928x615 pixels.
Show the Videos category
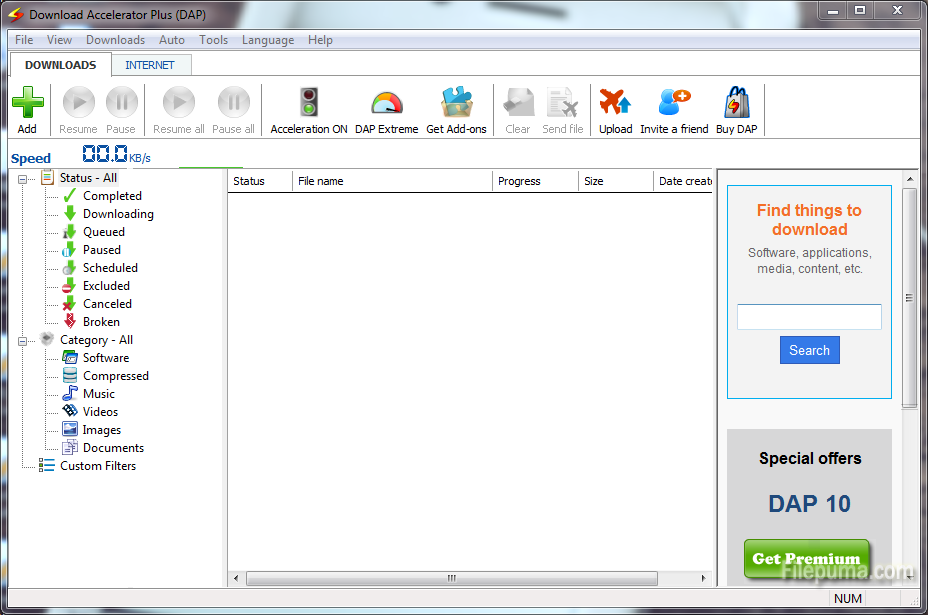click(100, 412)
